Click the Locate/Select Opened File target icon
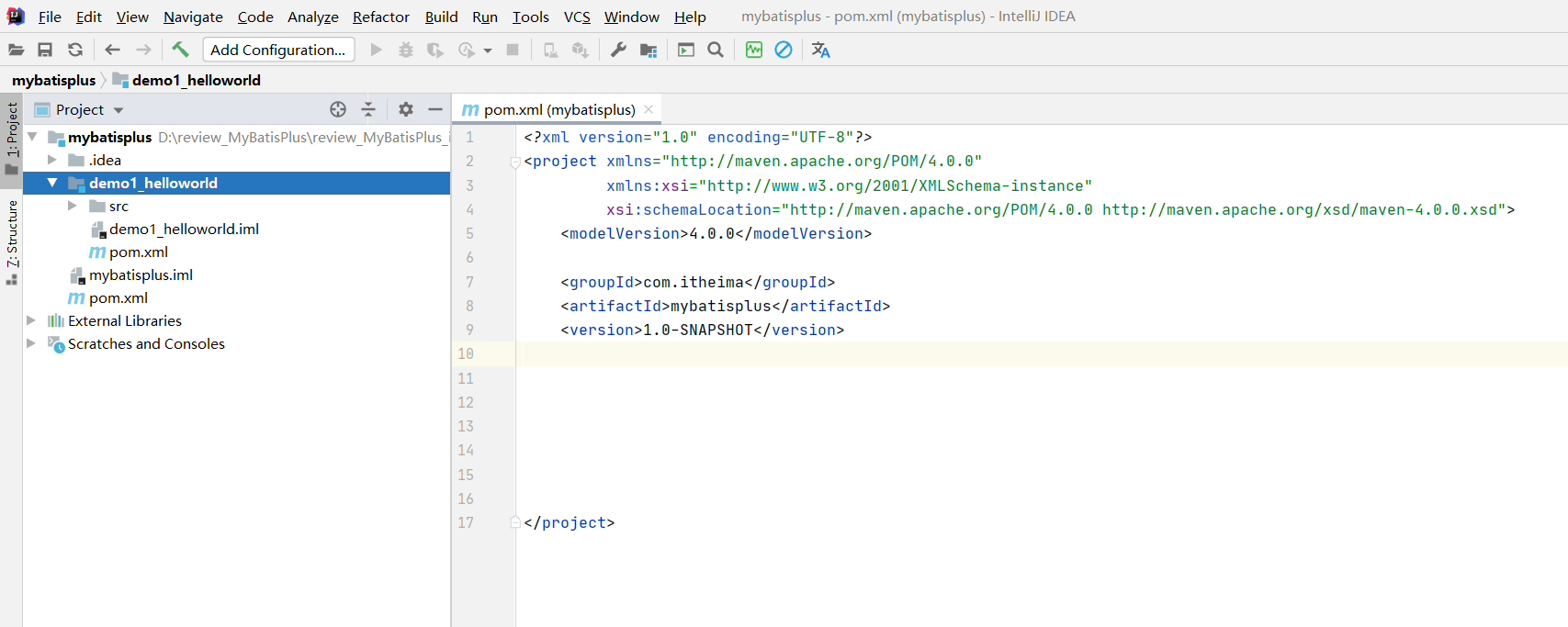This screenshot has width=1568, height=627. tap(338, 109)
